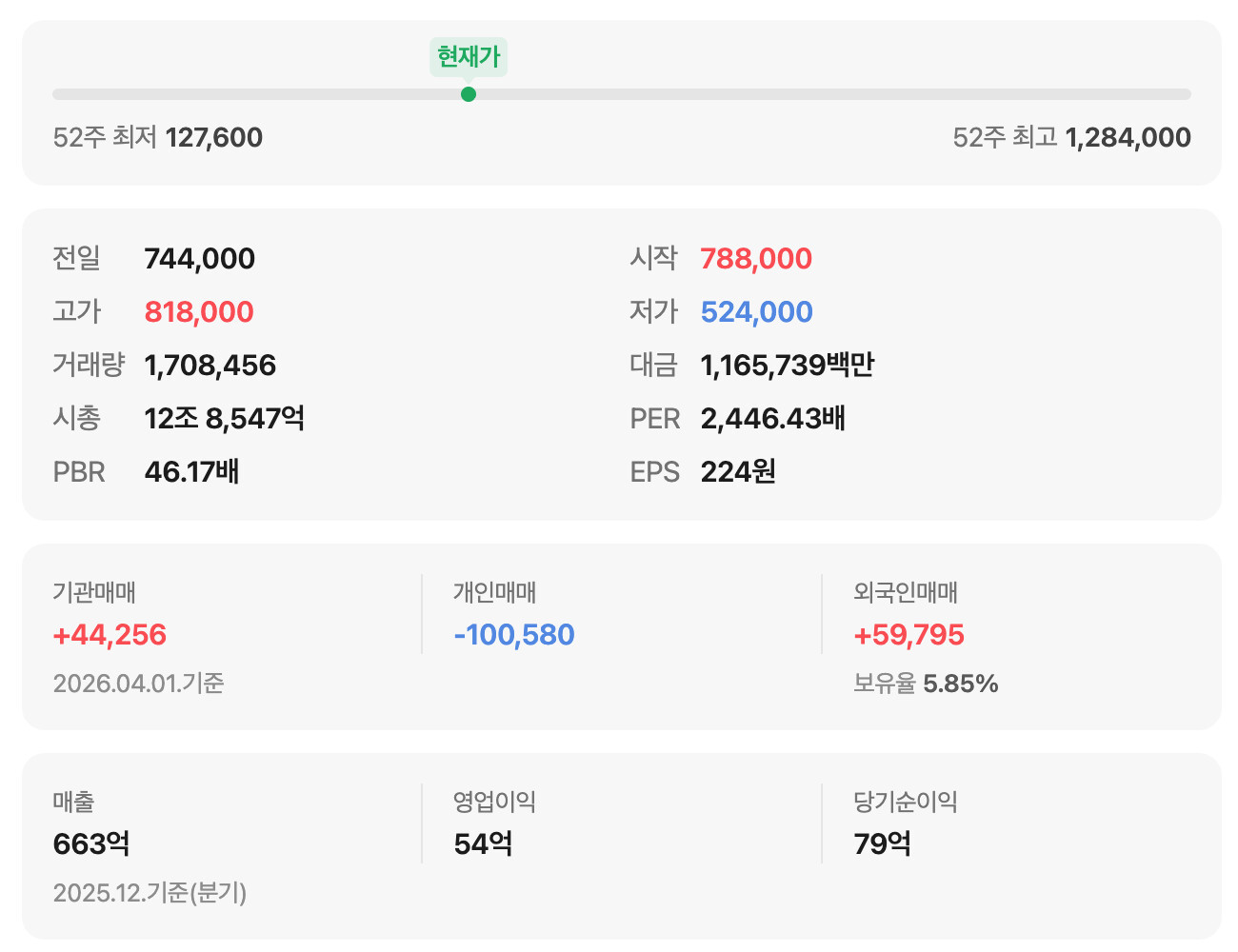Click the PER value 2,446.43배
Screen dimensions: 1238x952
pyautogui.click(x=772, y=419)
